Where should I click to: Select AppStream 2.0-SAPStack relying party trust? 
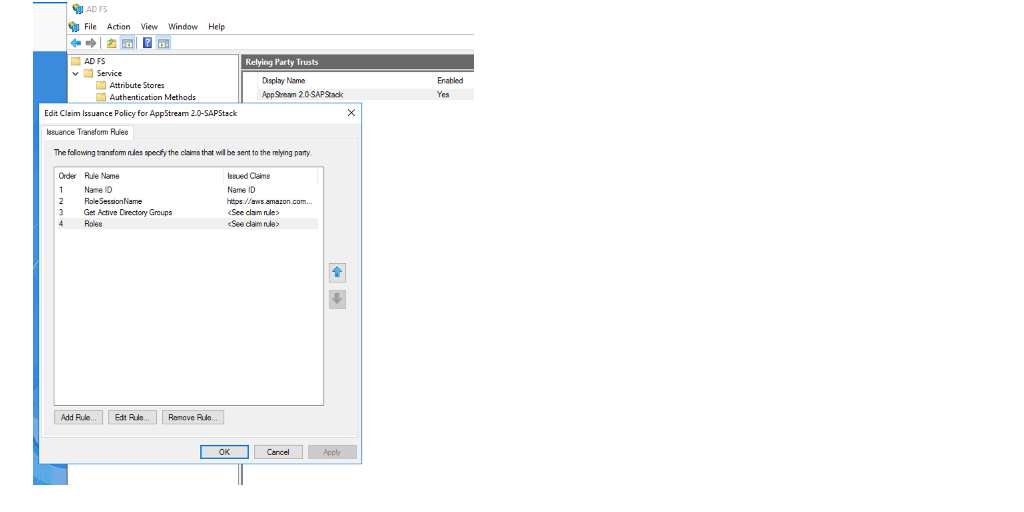click(302, 95)
